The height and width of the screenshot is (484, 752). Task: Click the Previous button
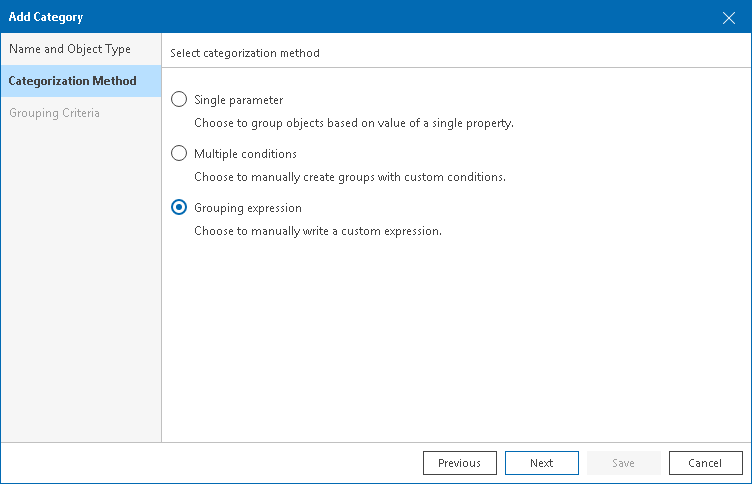(460, 463)
